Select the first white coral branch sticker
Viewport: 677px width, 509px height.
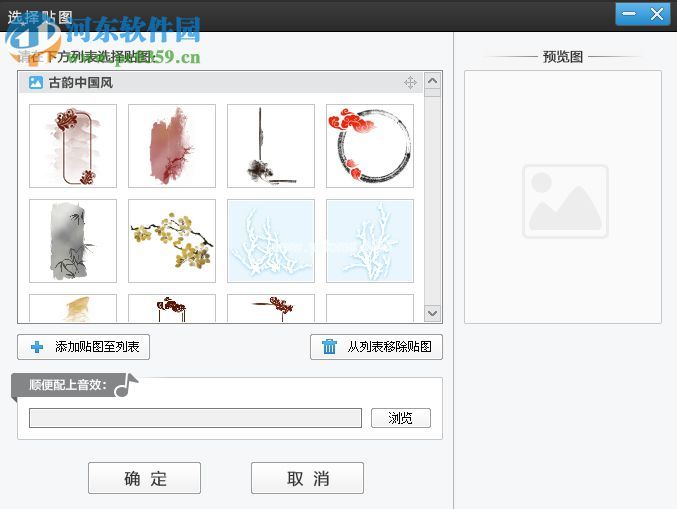[x=271, y=241]
